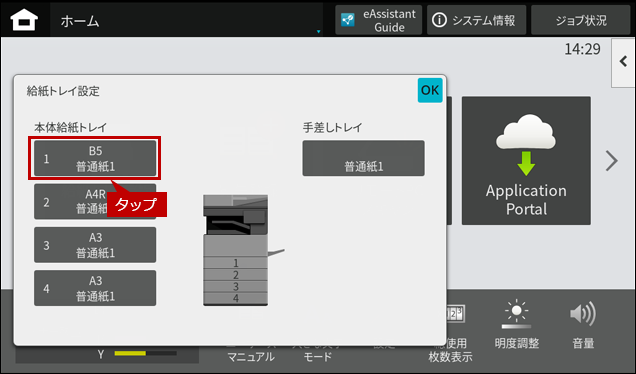Expand the side panel chevron
Image resolution: width=636 pixels, height=374 pixels.
click(x=623, y=62)
